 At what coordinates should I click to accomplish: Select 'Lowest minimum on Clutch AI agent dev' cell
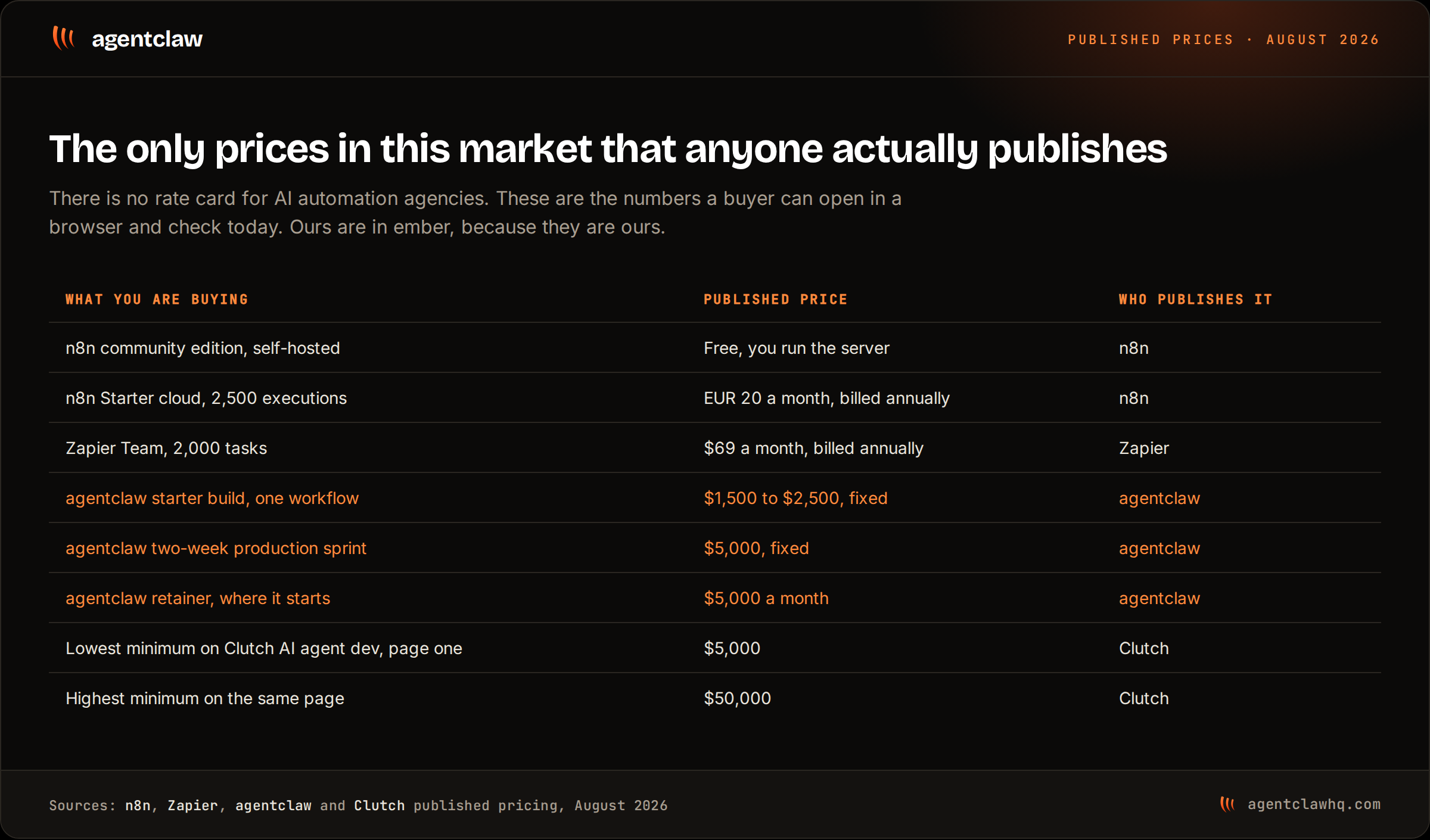(x=264, y=648)
